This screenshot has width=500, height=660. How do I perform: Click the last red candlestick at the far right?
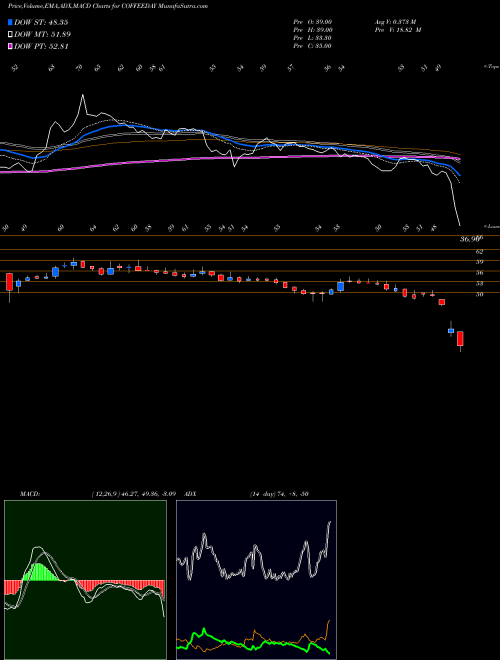pyautogui.click(x=460, y=339)
